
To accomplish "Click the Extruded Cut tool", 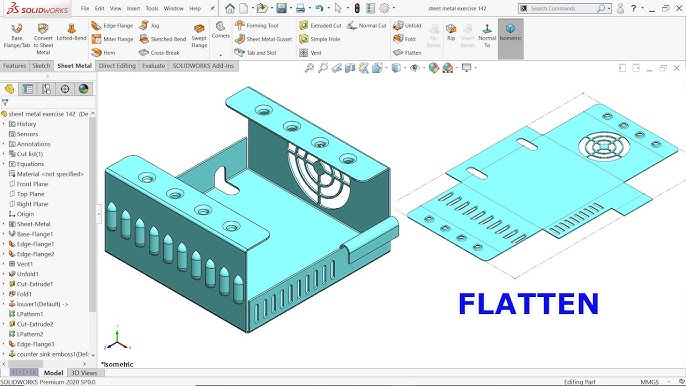I will [x=320, y=25].
